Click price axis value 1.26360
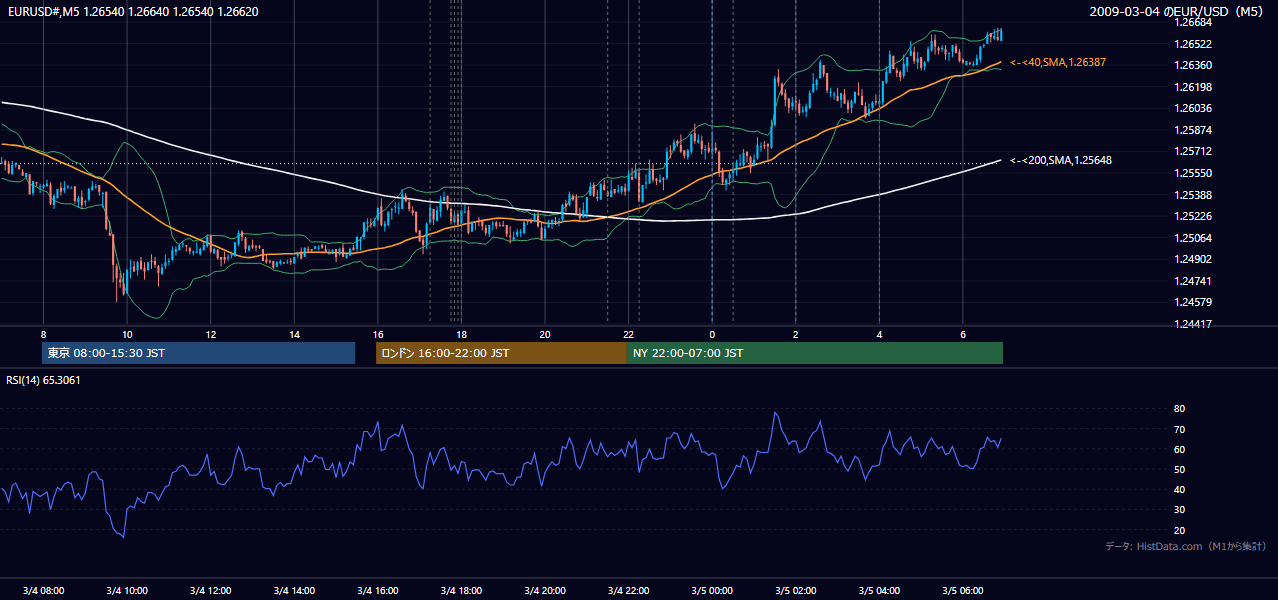Image resolution: width=1278 pixels, height=600 pixels. [1193, 65]
